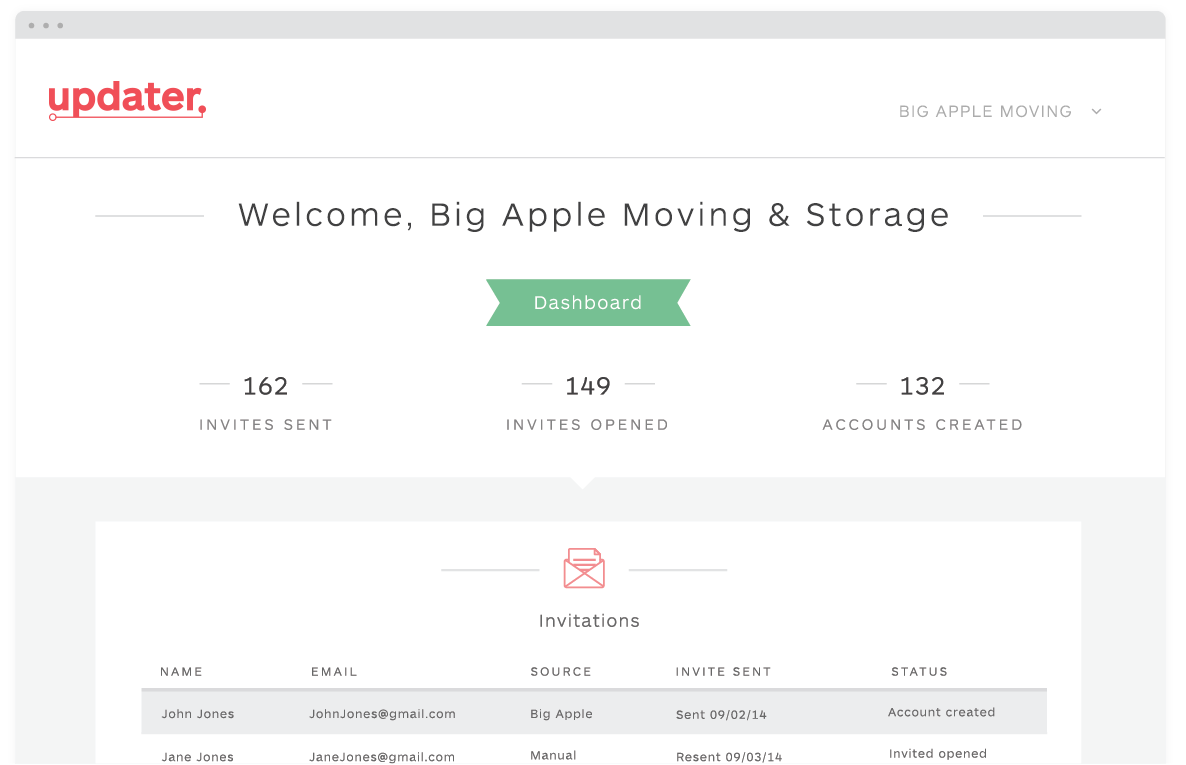Click the Resent 09/03/14 cell

(728, 757)
